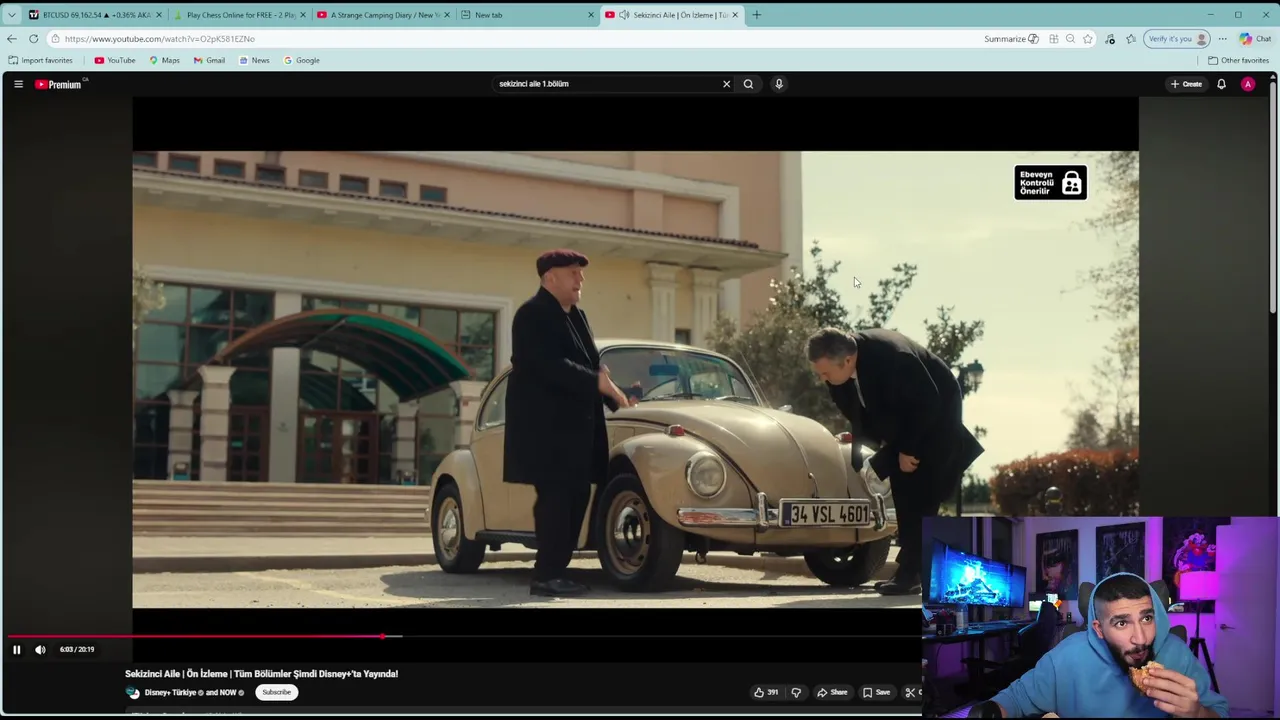Close the Play Chess Online tab
This screenshot has width=1280, height=720.
[x=302, y=15]
